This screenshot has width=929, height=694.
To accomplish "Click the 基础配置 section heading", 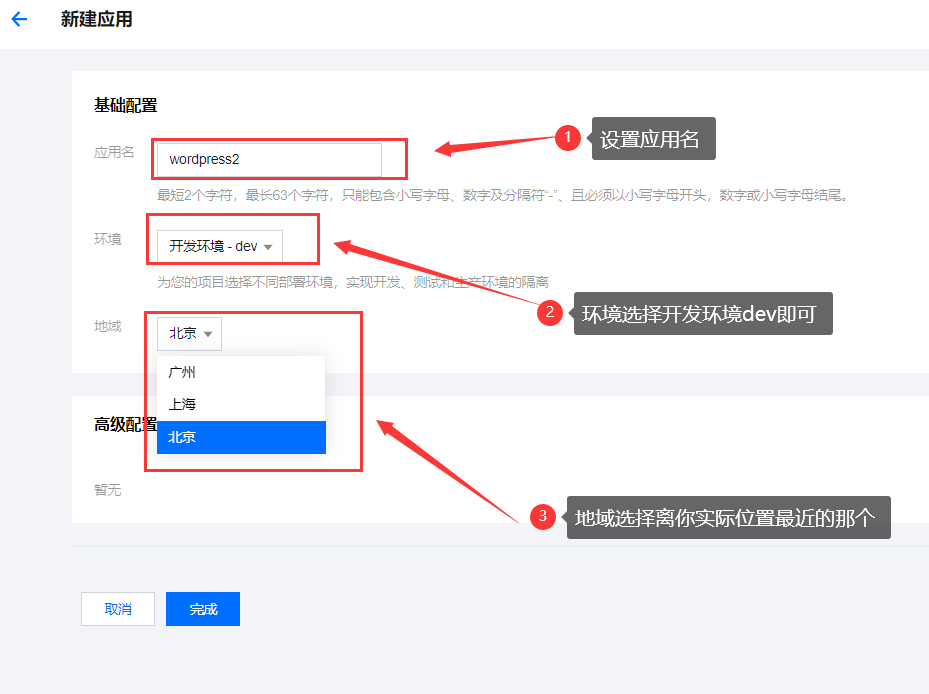I will pos(126,105).
